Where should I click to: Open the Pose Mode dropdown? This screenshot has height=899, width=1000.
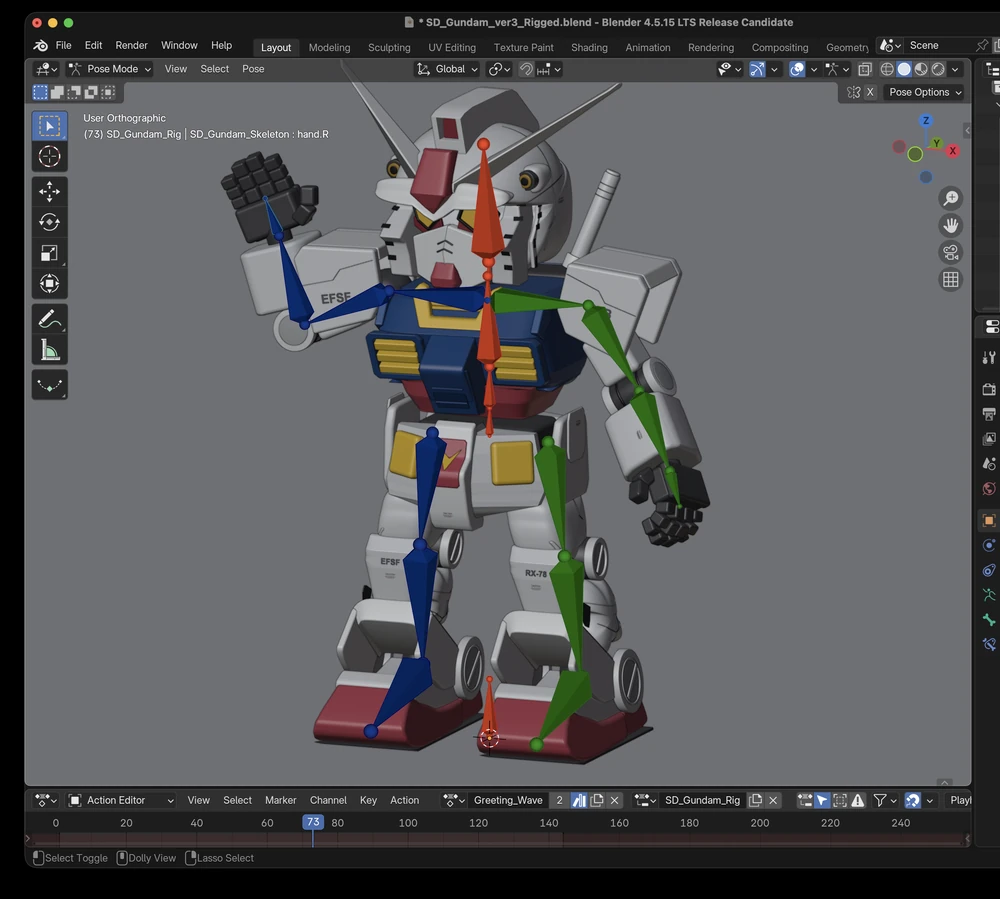point(110,69)
